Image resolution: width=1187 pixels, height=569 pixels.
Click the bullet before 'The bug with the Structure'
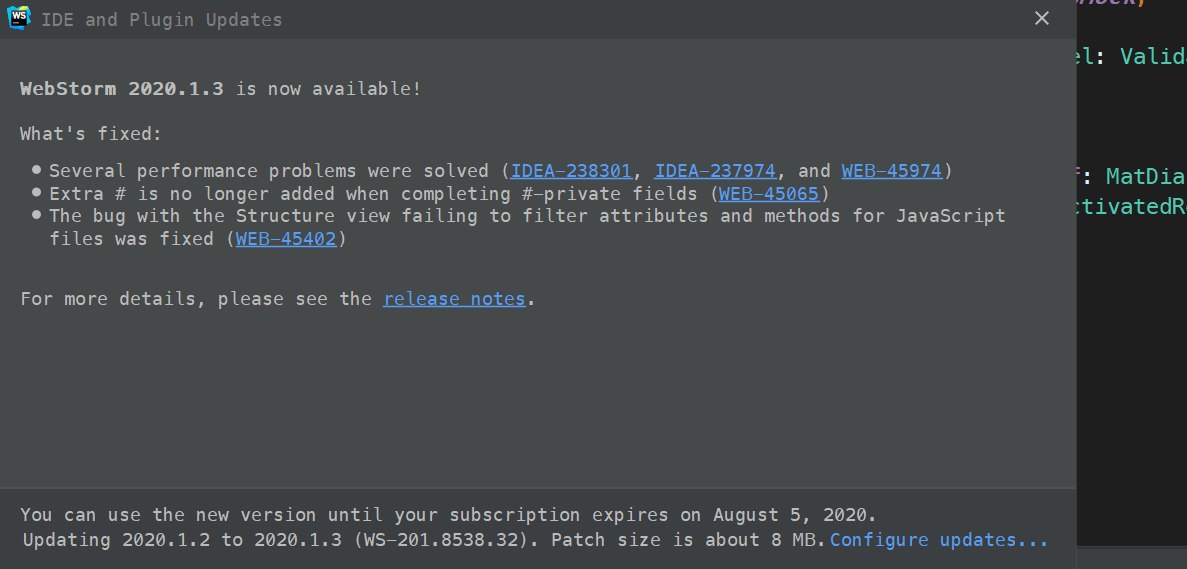pyautogui.click(x=37, y=215)
